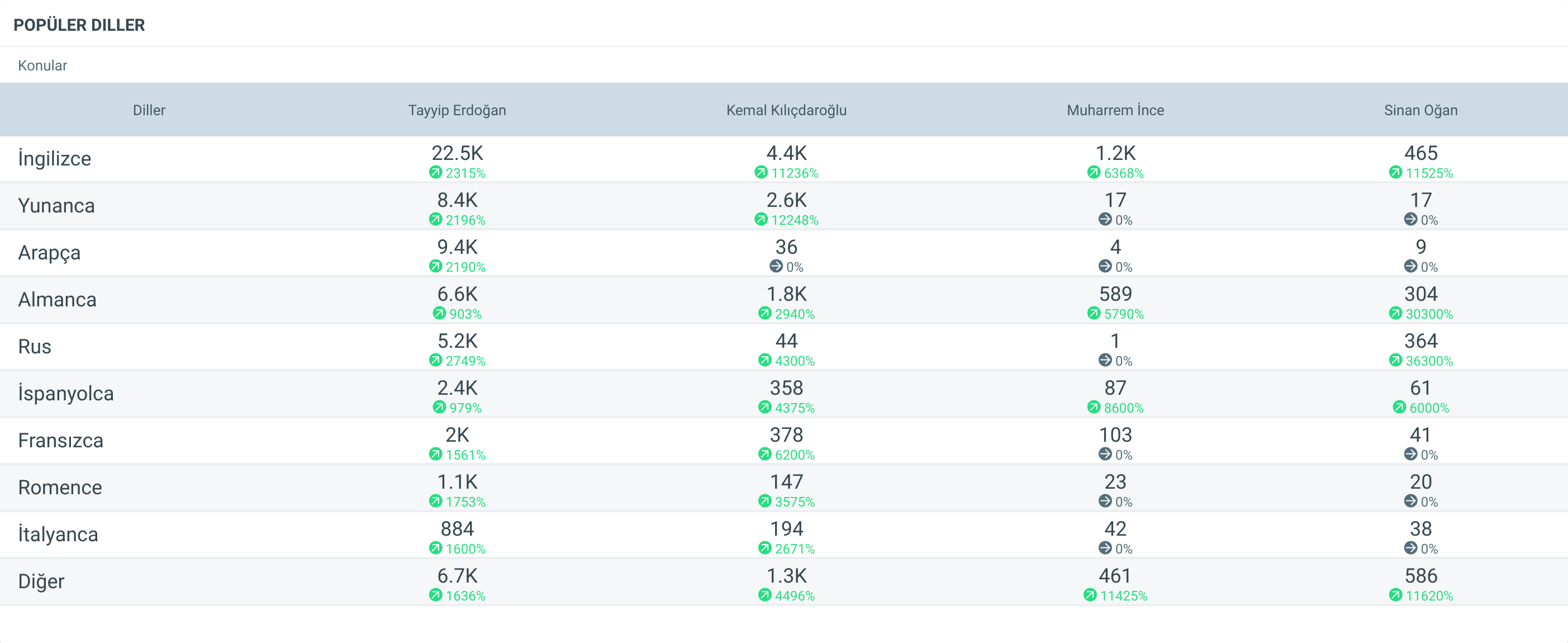Click the '586' value in the Diğer row
1568x643 pixels.
pyautogui.click(x=1420, y=575)
